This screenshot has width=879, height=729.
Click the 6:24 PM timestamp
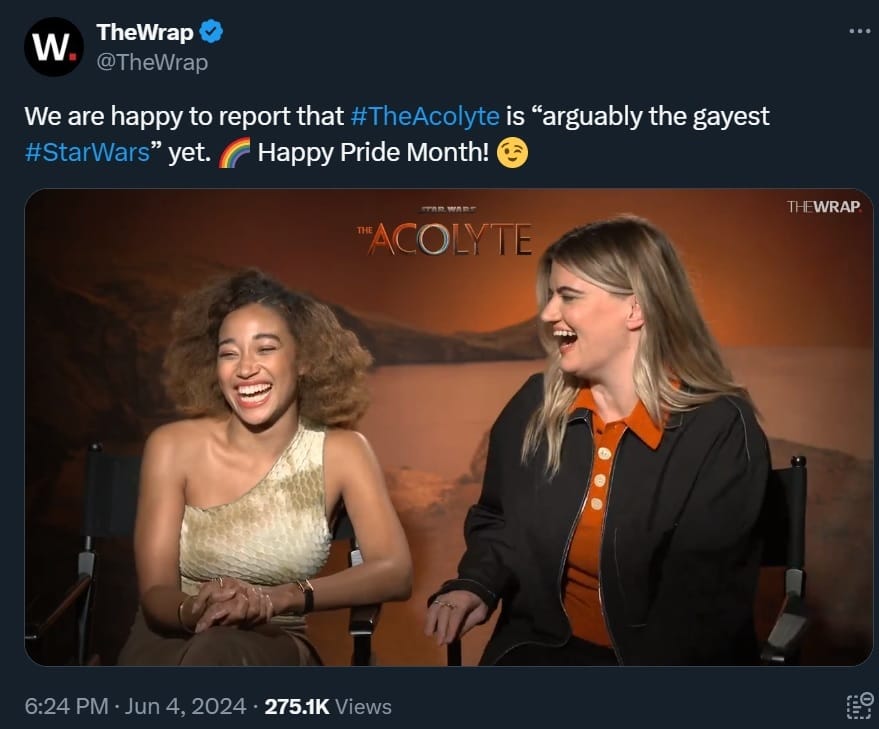(x=66, y=706)
